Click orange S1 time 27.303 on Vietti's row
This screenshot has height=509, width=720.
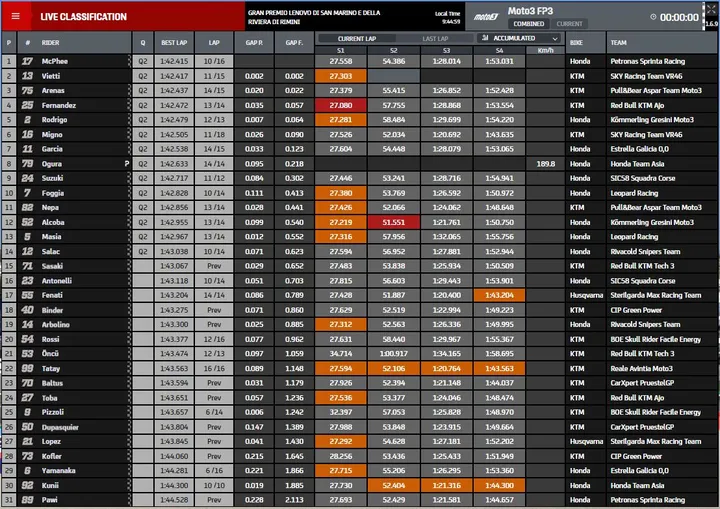(x=341, y=76)
